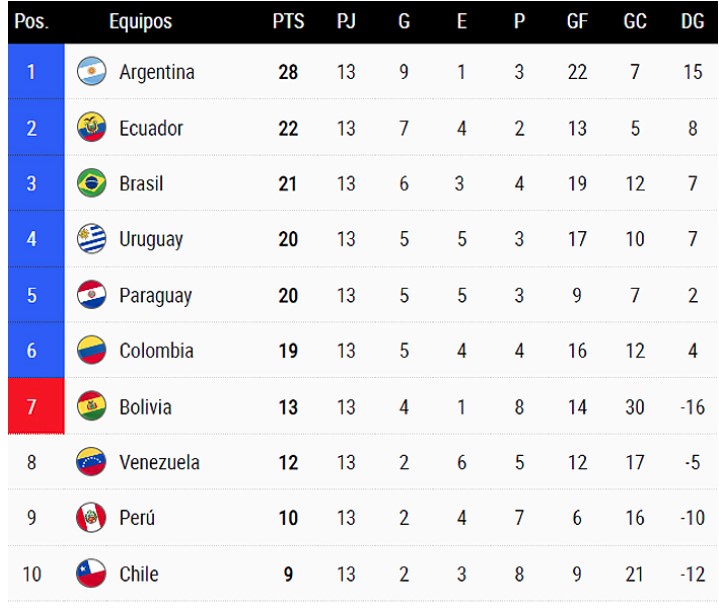Click Argentina's 28 points value

(x=288, y=72)
